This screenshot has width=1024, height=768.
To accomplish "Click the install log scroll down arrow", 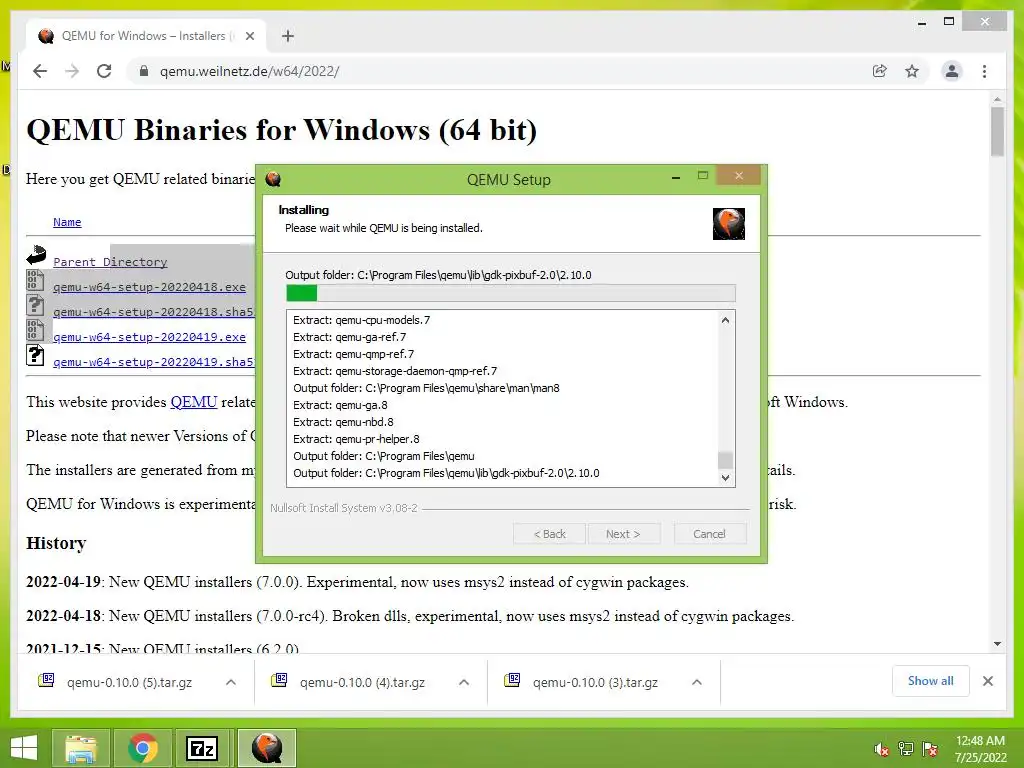I will [x=725, y=477].
